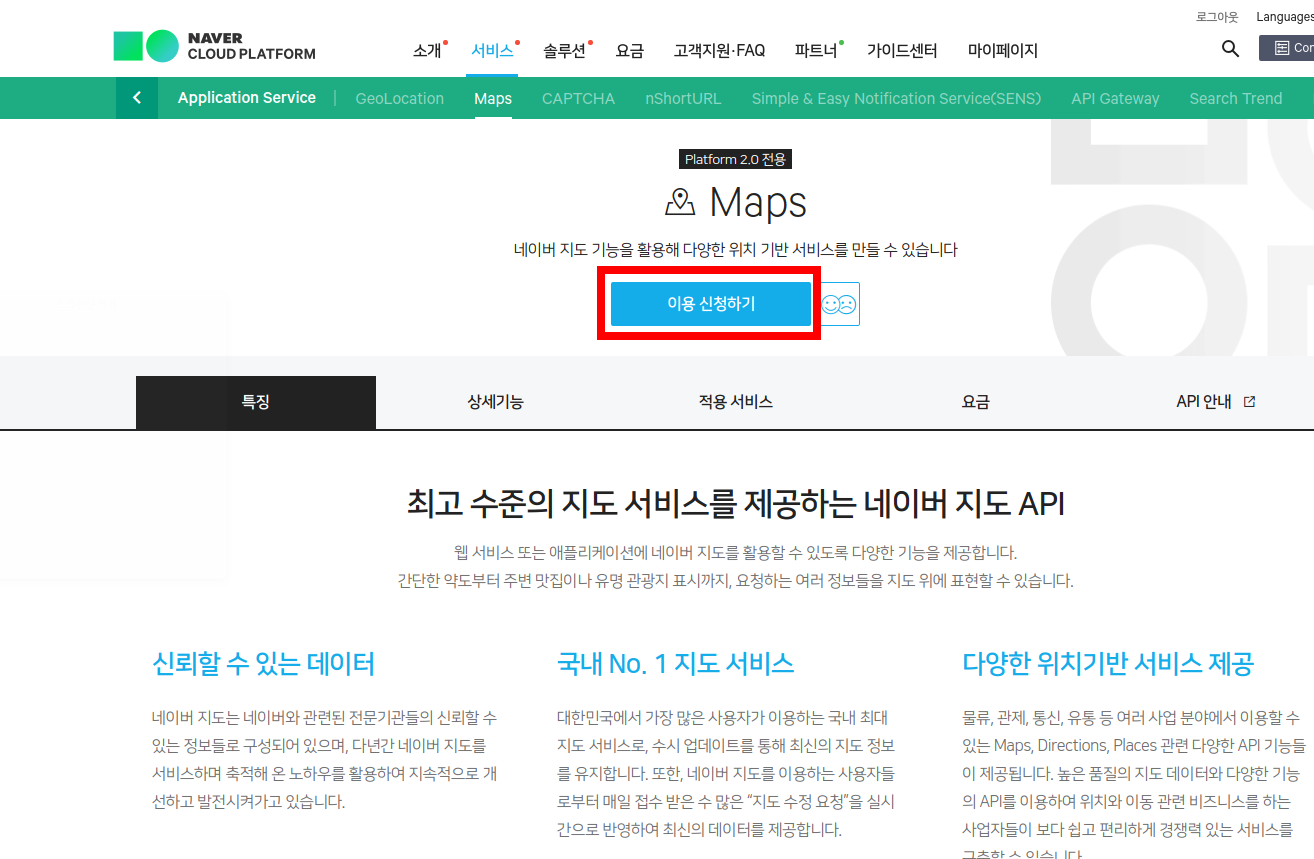Screen dimensions: 1314x859
Task: Open the 소개 menu
Action: point(427,50)
